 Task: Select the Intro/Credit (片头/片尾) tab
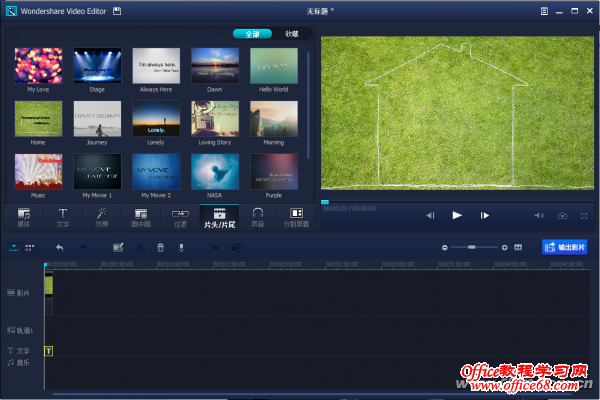point(219,217)
